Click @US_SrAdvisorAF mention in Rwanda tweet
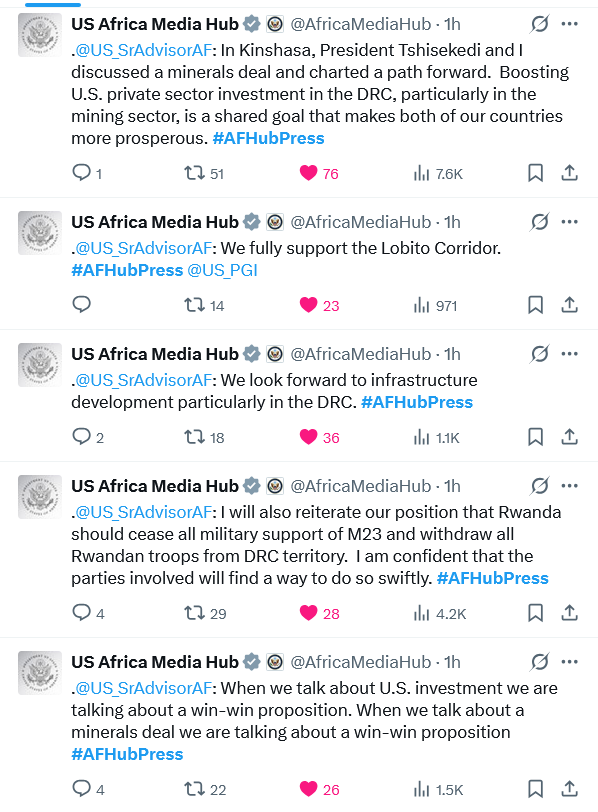 (x=143, y=512)
